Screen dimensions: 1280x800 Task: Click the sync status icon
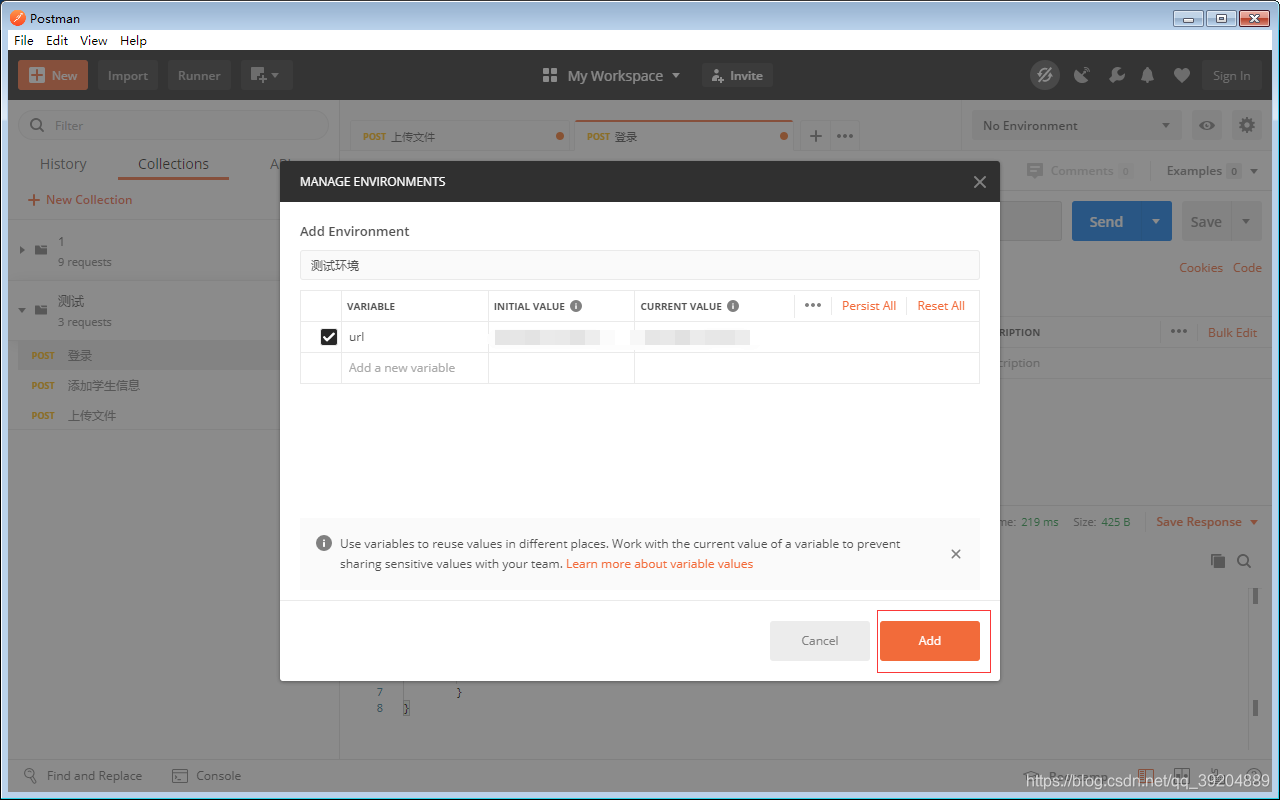point(1045,75)
